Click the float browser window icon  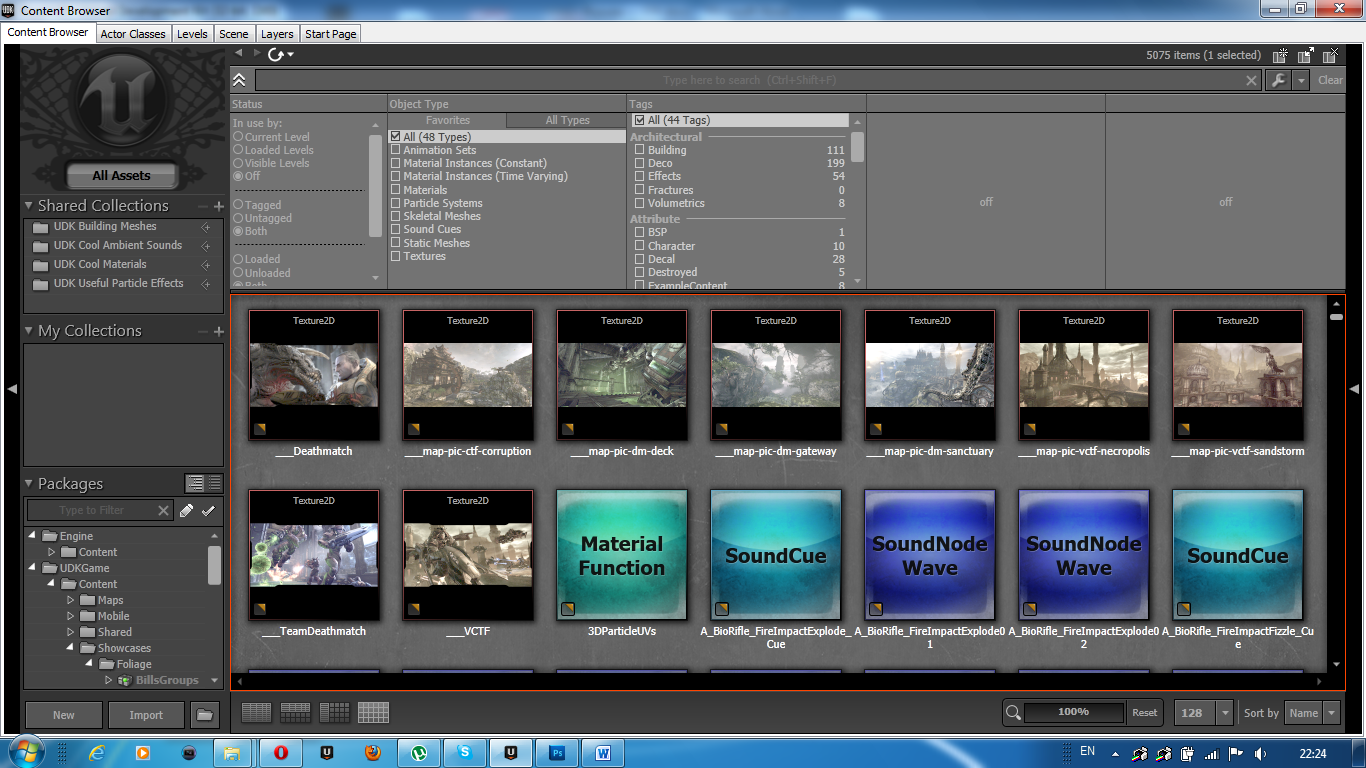(x=1305, y=55)
